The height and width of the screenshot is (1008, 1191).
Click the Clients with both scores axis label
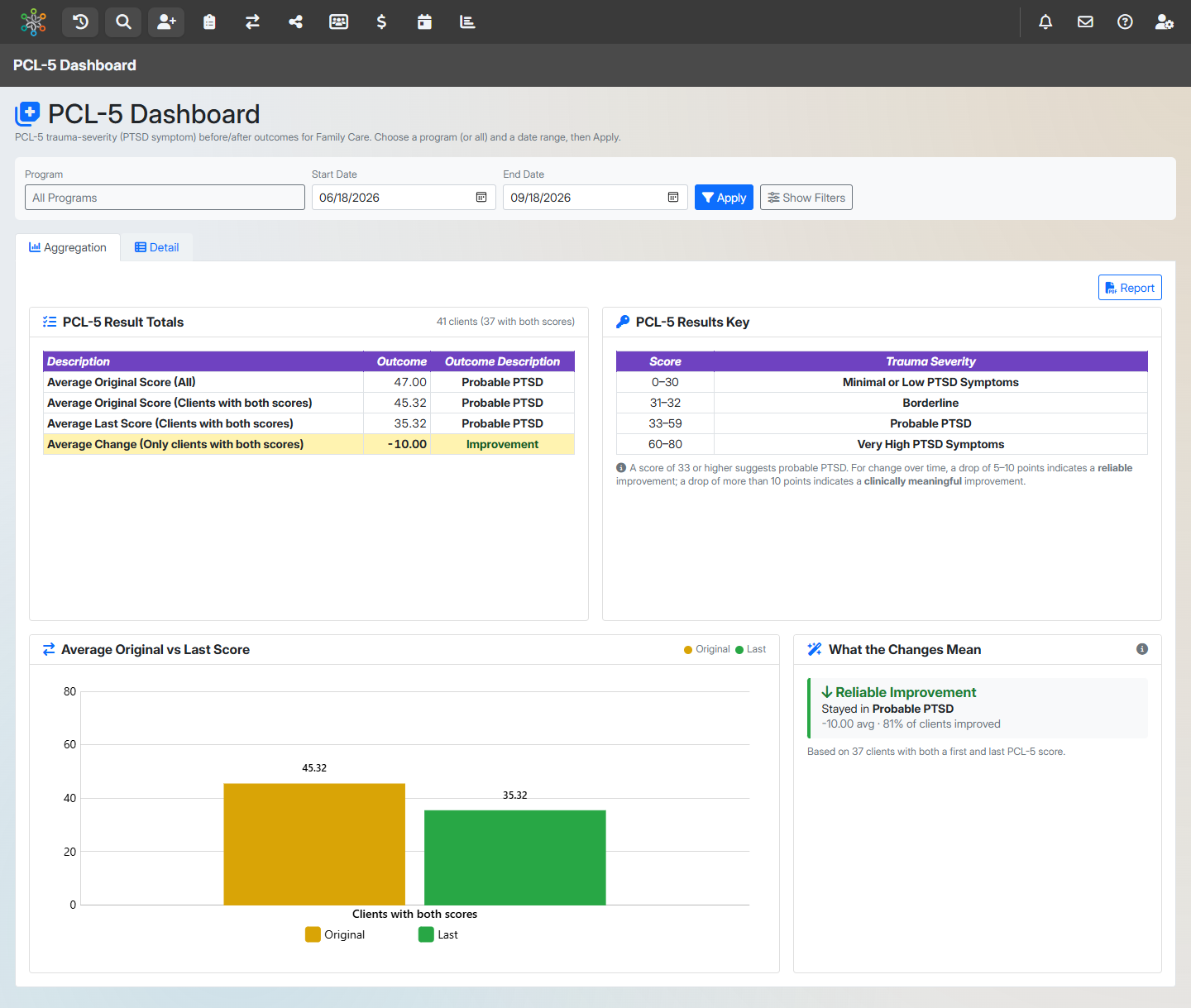[x=414, y=914]
